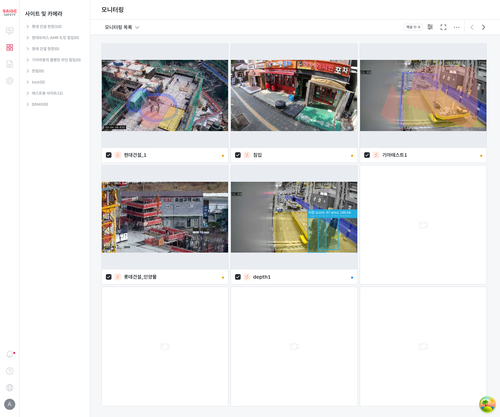
Task: Open the 현대건설_1 construction site video feed
Action: [165, 95]
